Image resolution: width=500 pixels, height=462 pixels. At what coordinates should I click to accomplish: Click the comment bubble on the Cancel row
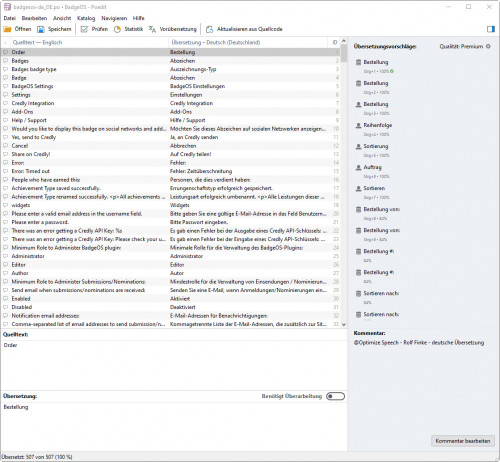(6, 146)
